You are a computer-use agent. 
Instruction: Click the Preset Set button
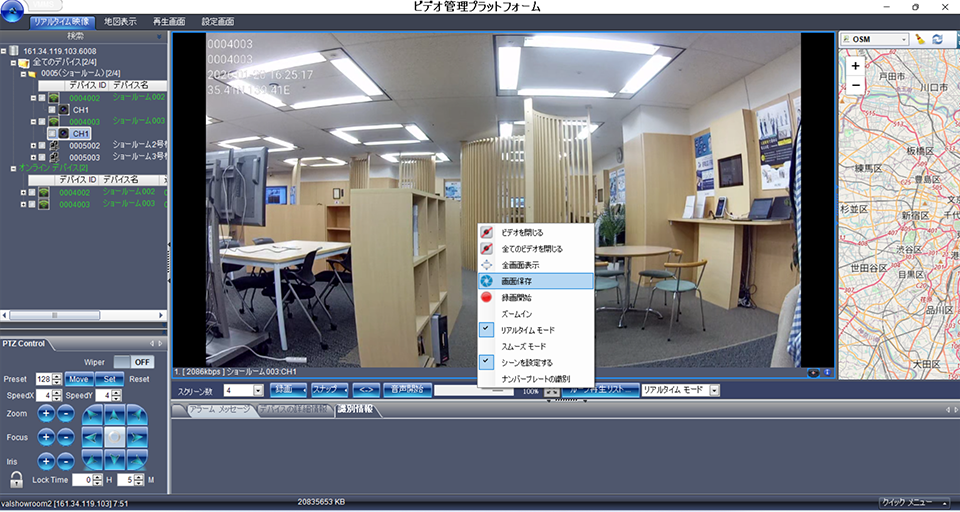pyautogui.click(x=110, y=379)
